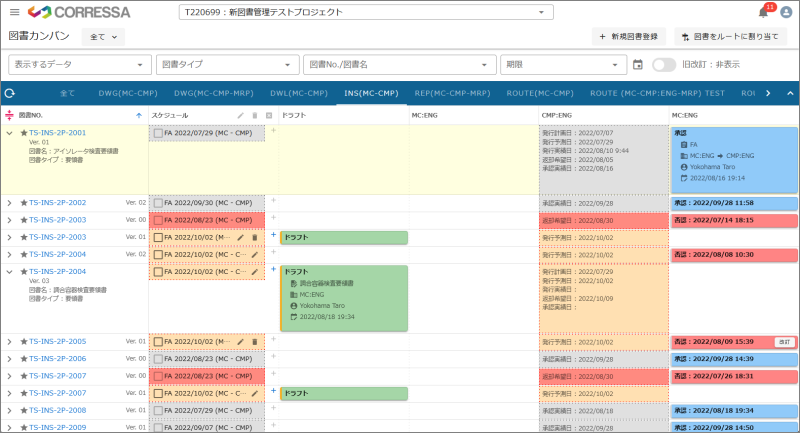This screenshot has height=433, width=800.
Task: Collapse tab bar with up chevron
Action: tap(790, 93)
